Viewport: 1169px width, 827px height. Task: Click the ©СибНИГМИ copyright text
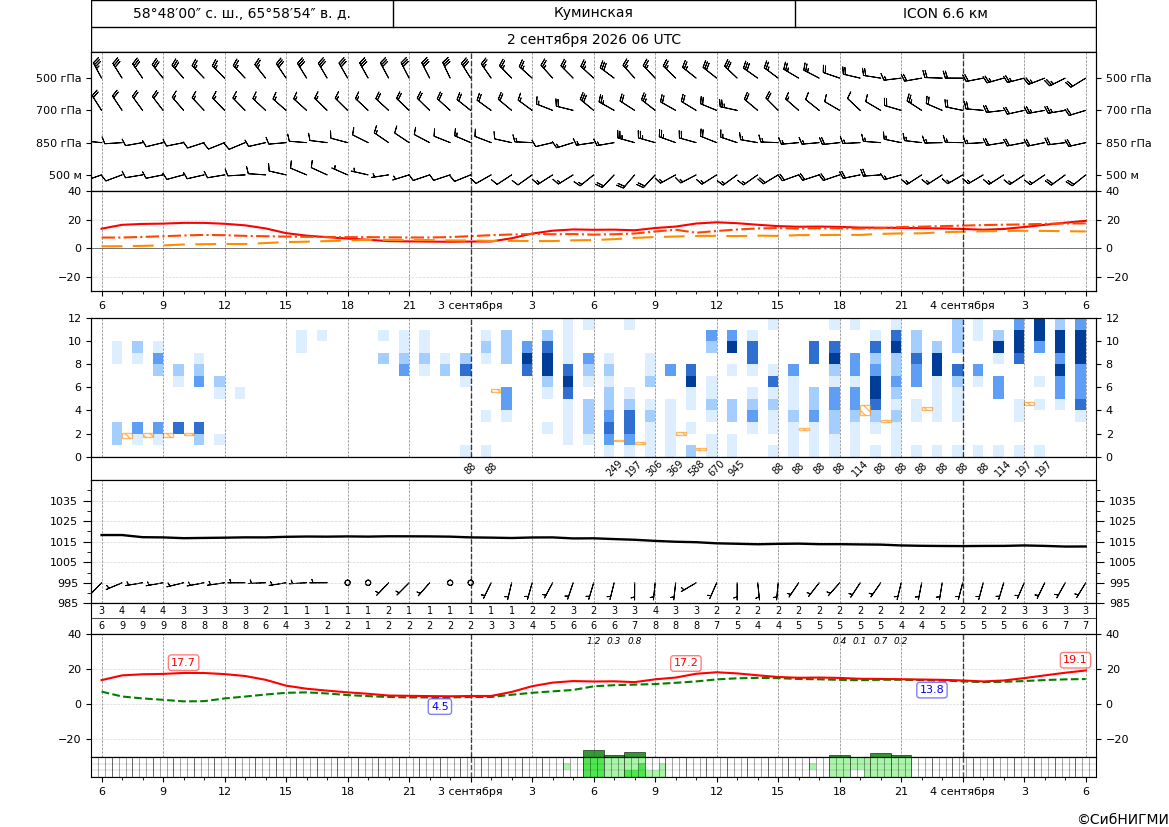coord(1123,819)
